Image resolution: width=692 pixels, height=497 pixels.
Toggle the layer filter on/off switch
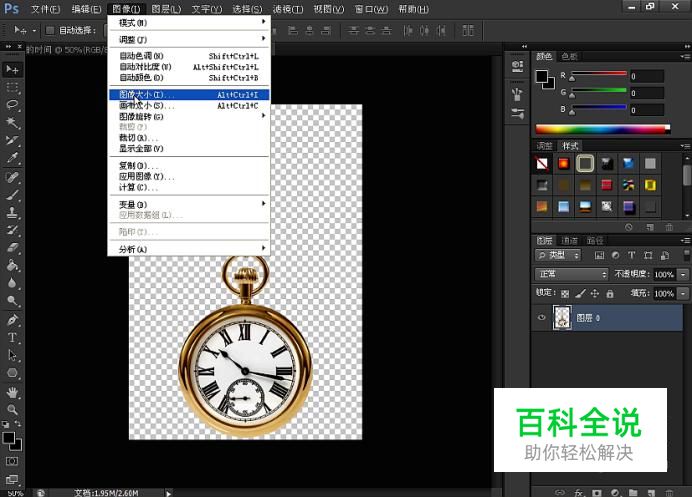coord(686,255)
